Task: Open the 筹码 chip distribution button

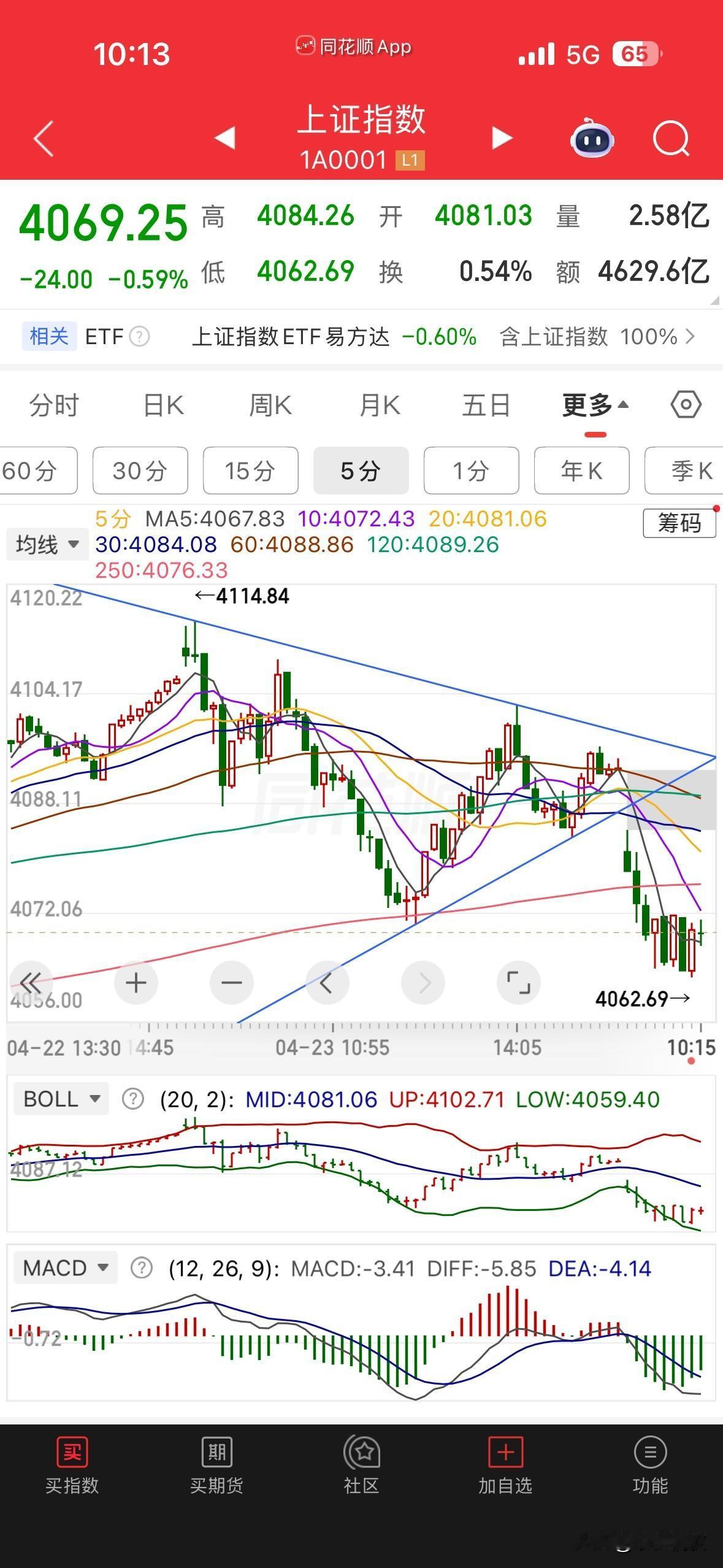Action: 679,523
